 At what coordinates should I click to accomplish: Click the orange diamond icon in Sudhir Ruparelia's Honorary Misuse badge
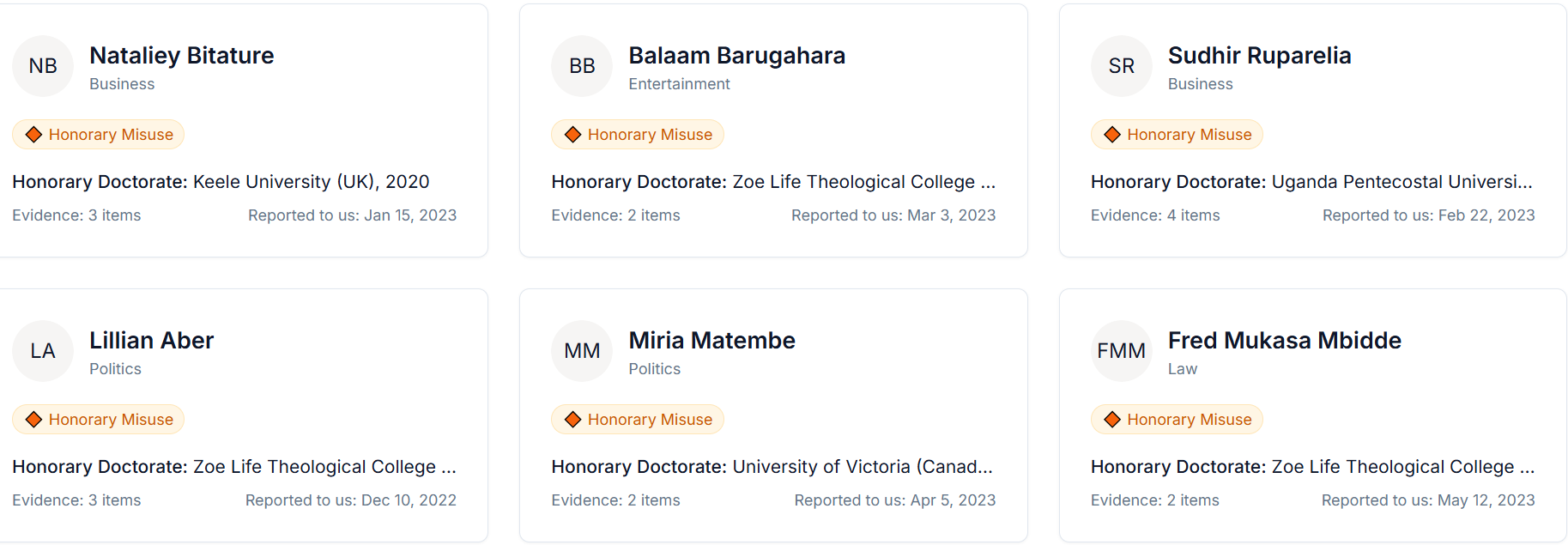click(1112, 135)
